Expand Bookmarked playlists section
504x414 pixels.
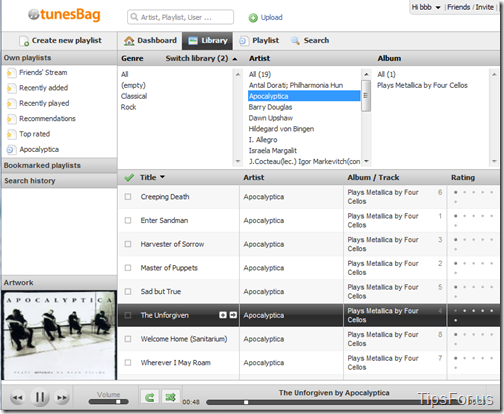[x=59, y=165]
